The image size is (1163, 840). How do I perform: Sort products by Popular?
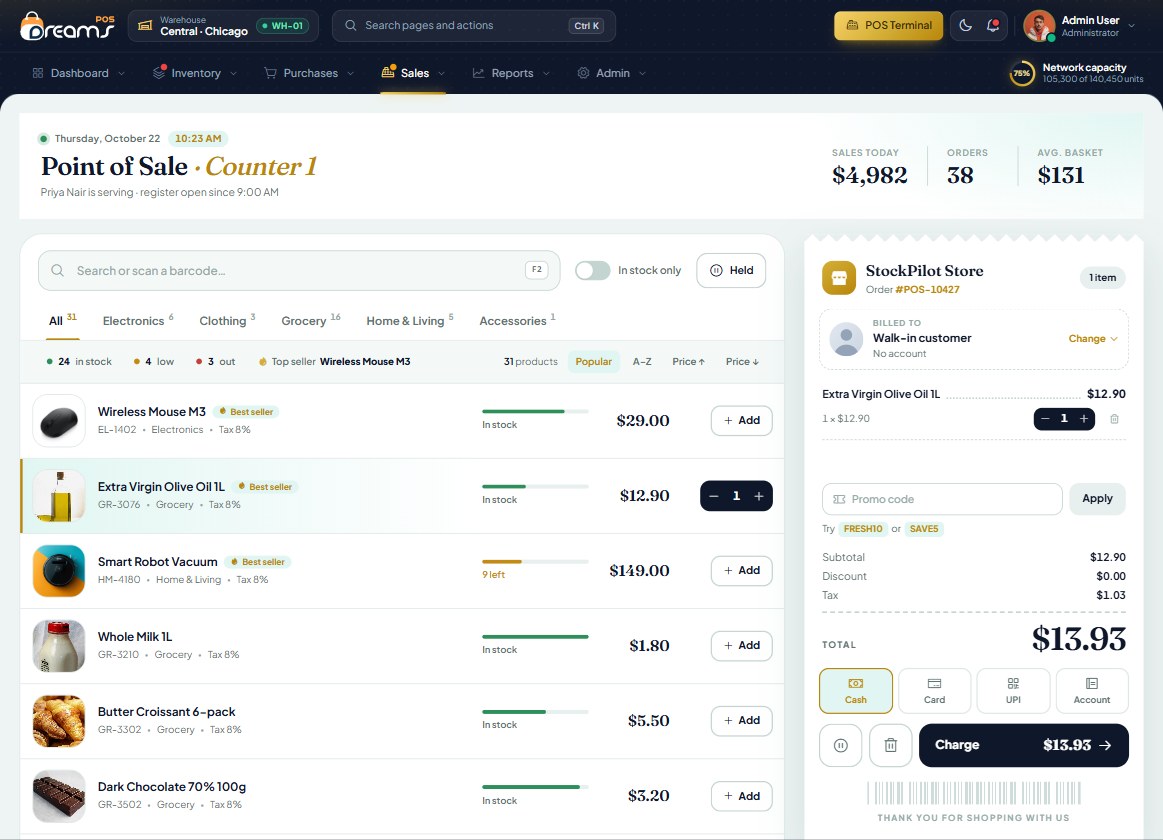593,362
